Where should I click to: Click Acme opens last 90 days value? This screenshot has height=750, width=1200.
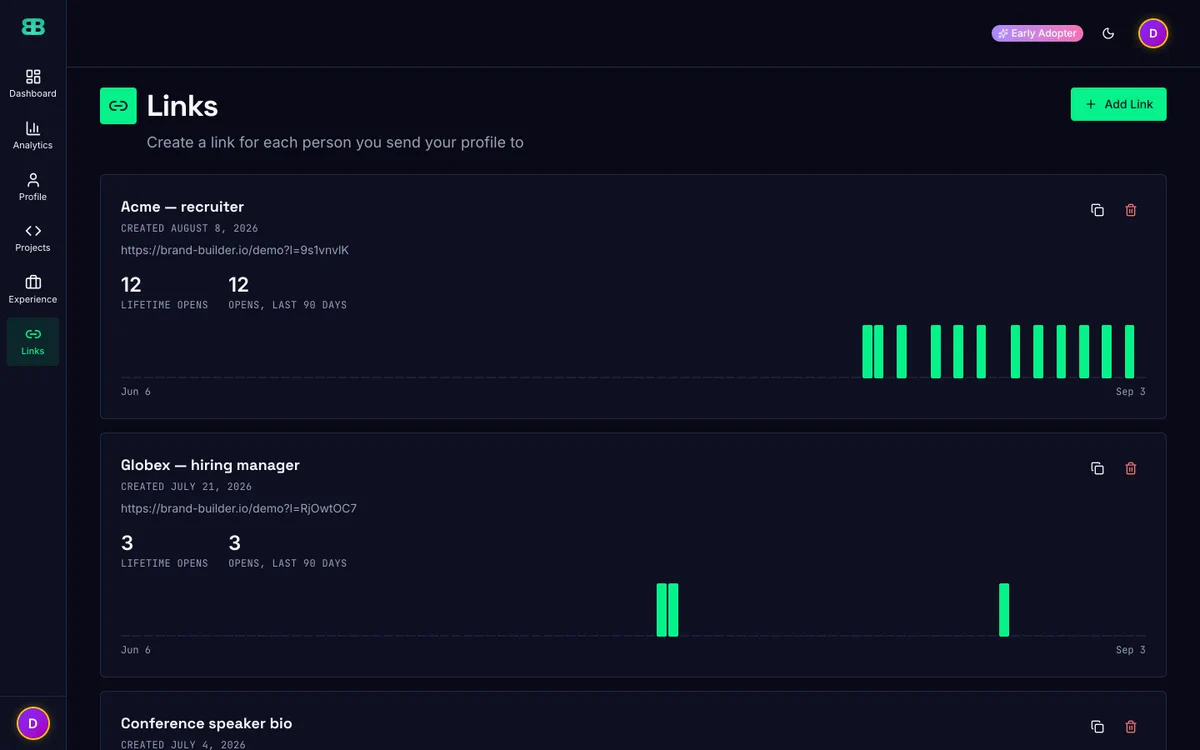238,285
